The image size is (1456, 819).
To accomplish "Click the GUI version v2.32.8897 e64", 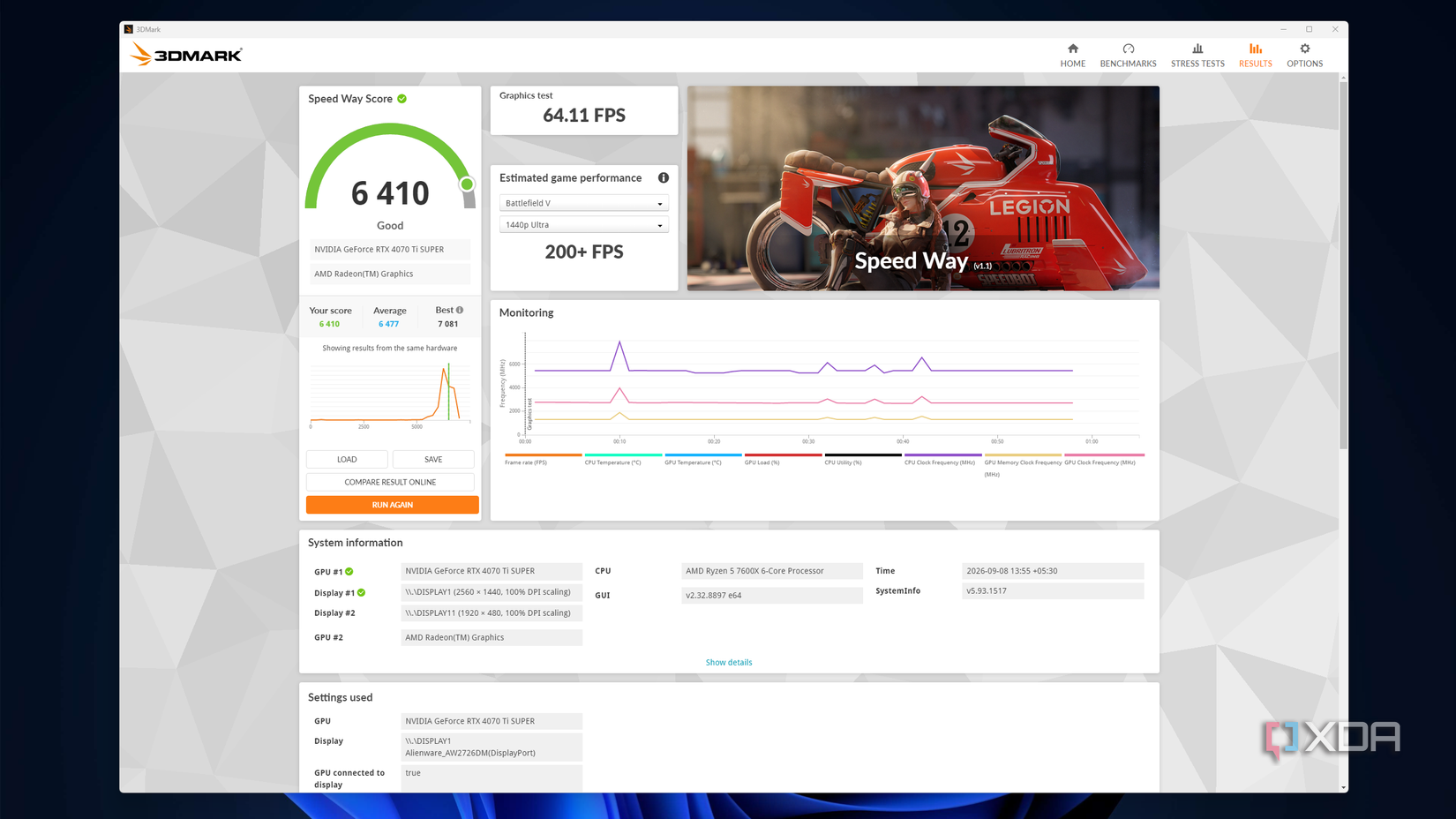I will (772, 596).
